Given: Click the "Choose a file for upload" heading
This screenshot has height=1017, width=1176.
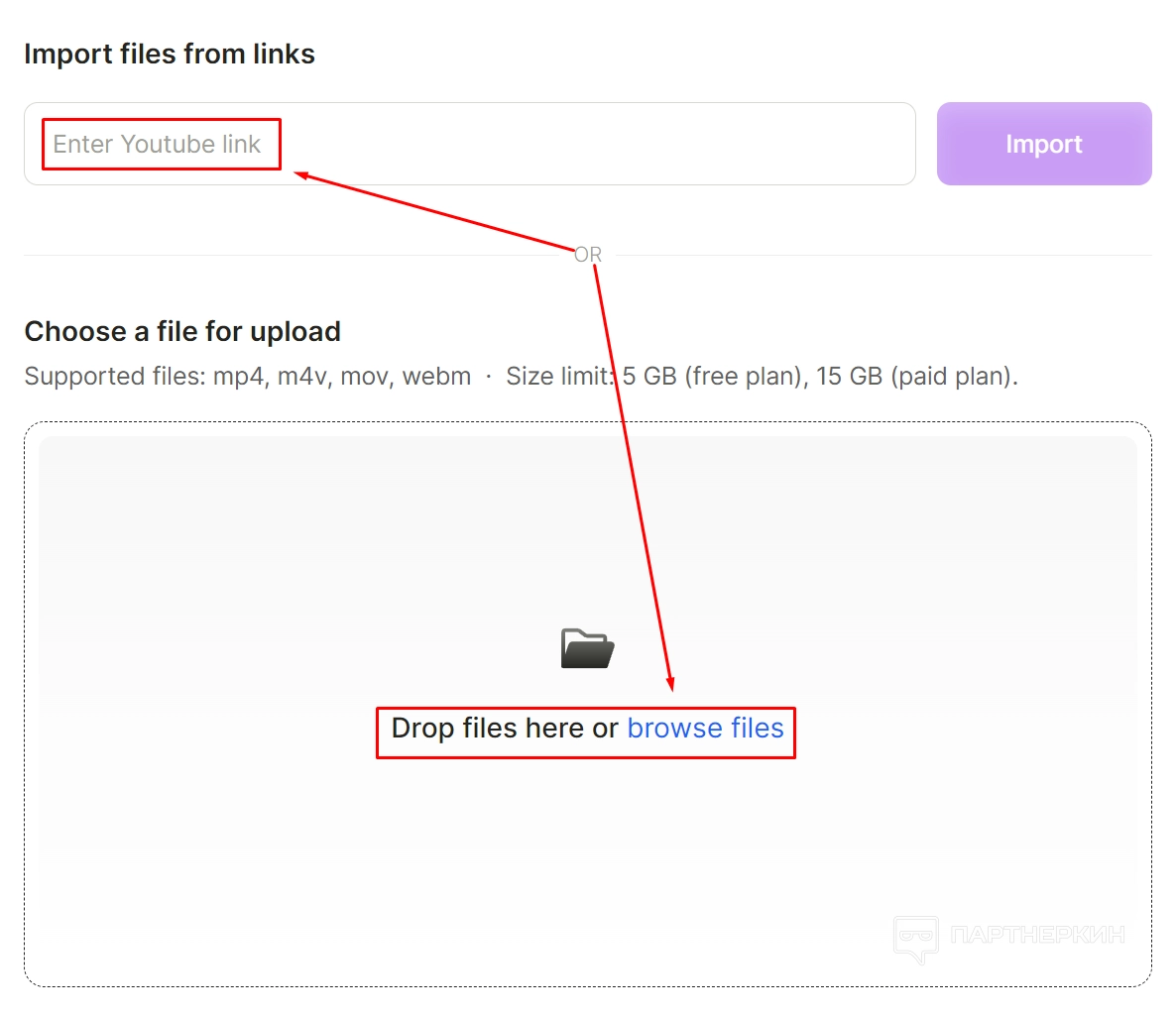Looking at the screenshot, I should pyautogui.click(x=182, y=331).
